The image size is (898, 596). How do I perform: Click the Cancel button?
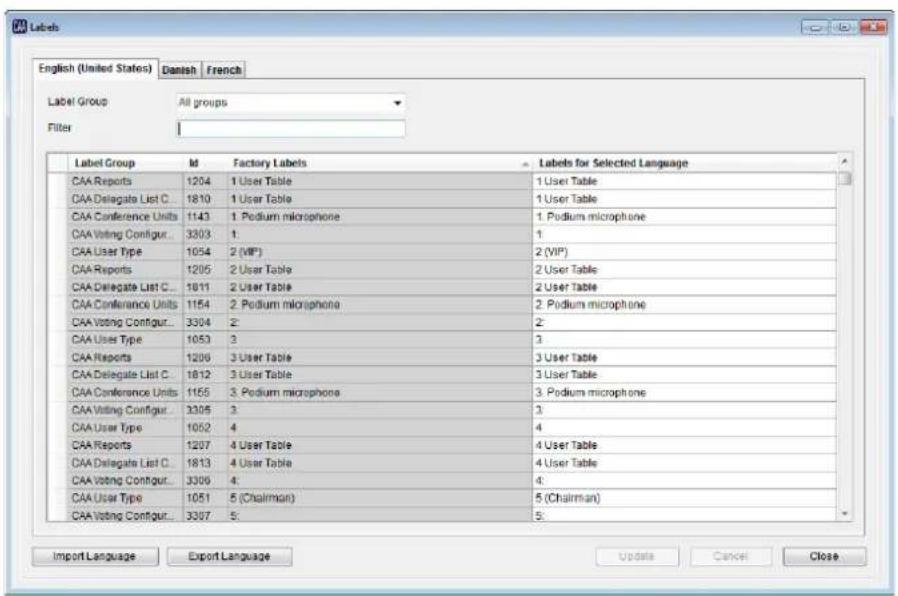(x=731, y=556)
